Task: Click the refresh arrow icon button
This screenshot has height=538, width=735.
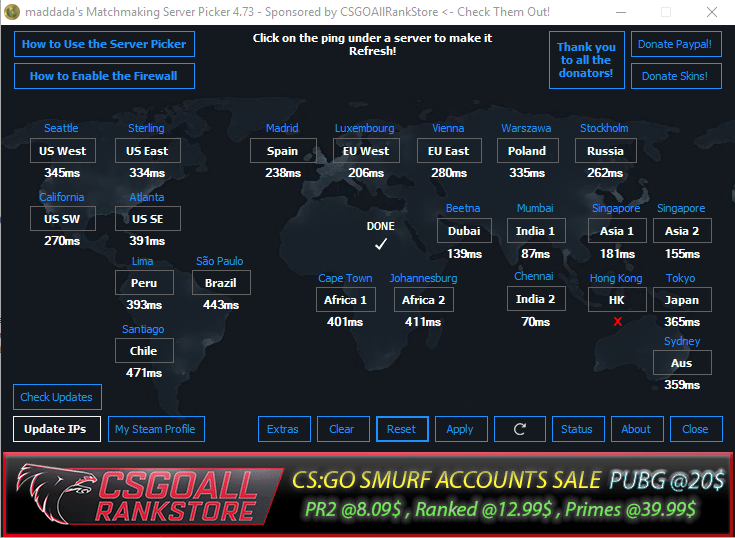Action: 519,429
